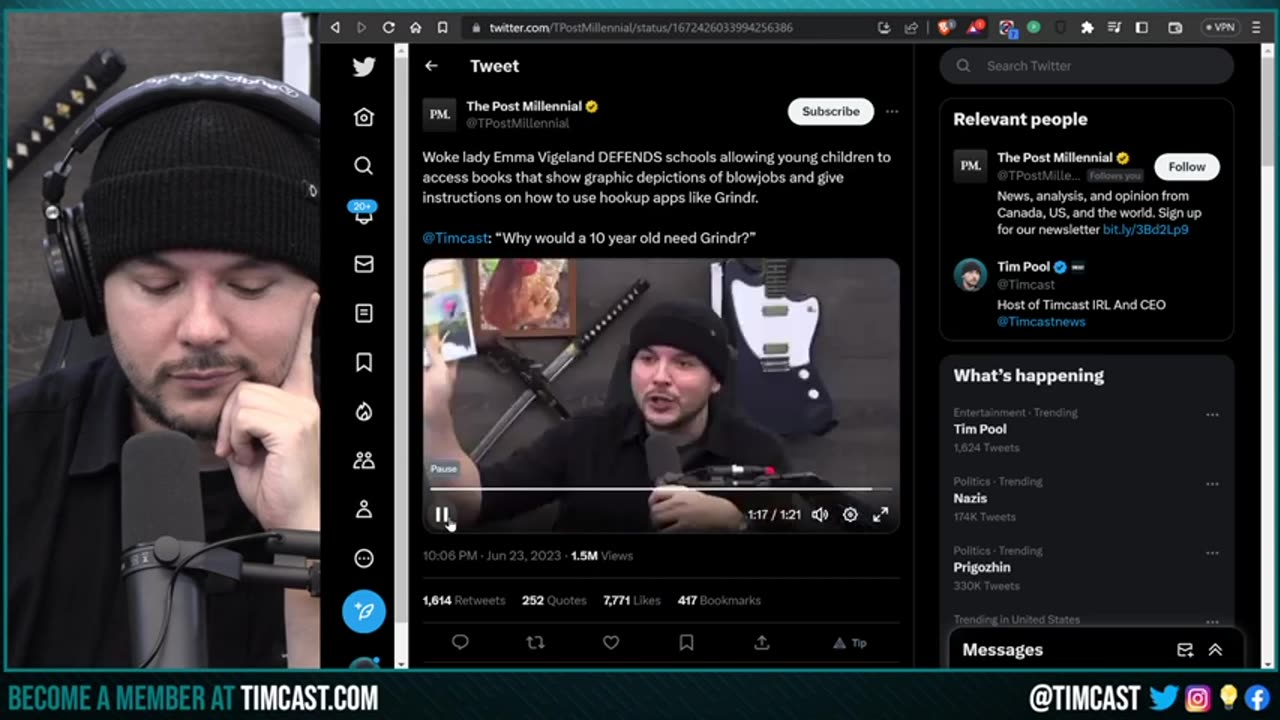Mute the video with the speaker icon
Image resolution: width=1280 pixels, height=720 pixels.
point(820,514)
